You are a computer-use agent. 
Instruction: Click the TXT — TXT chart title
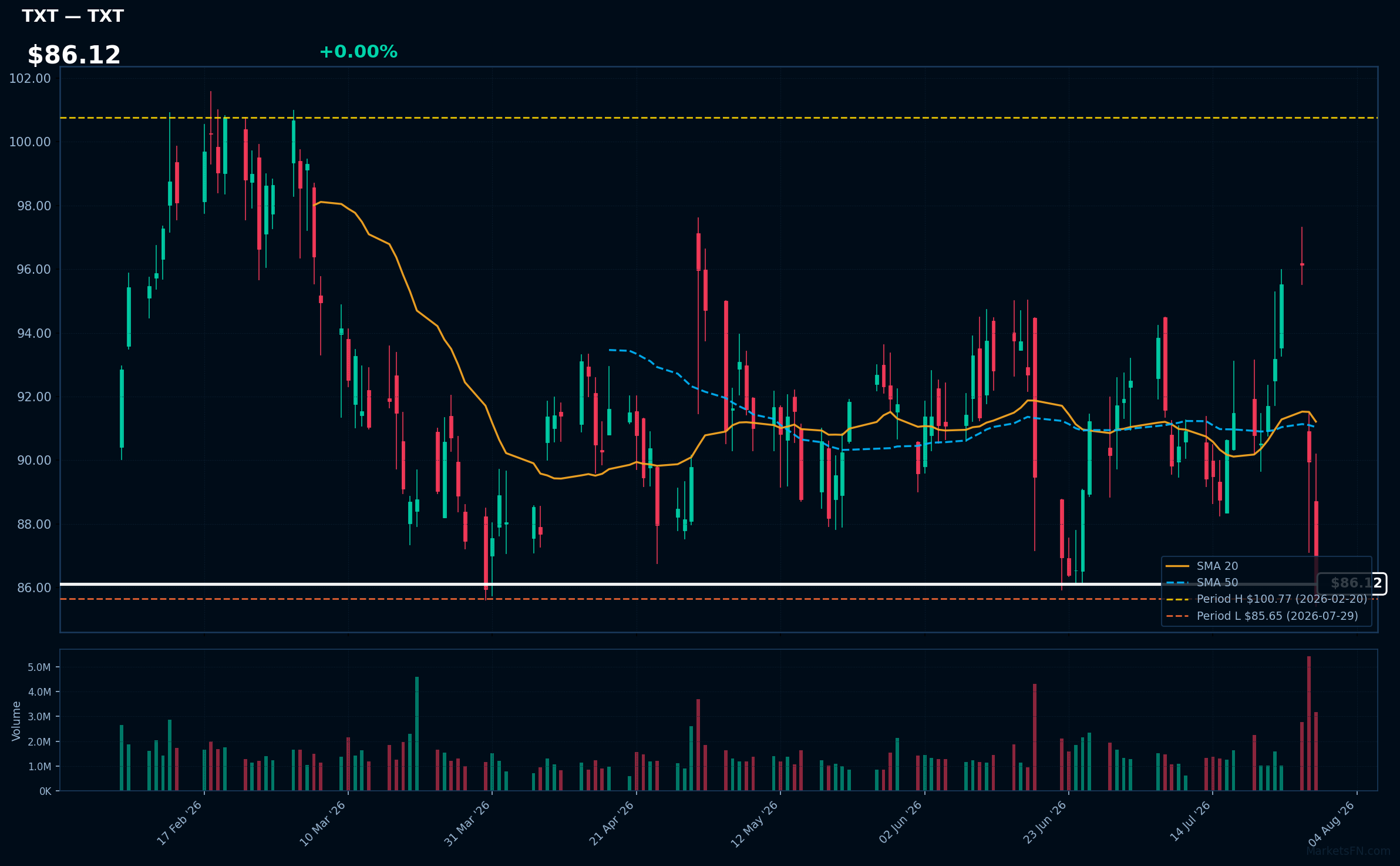click(73, 16)
